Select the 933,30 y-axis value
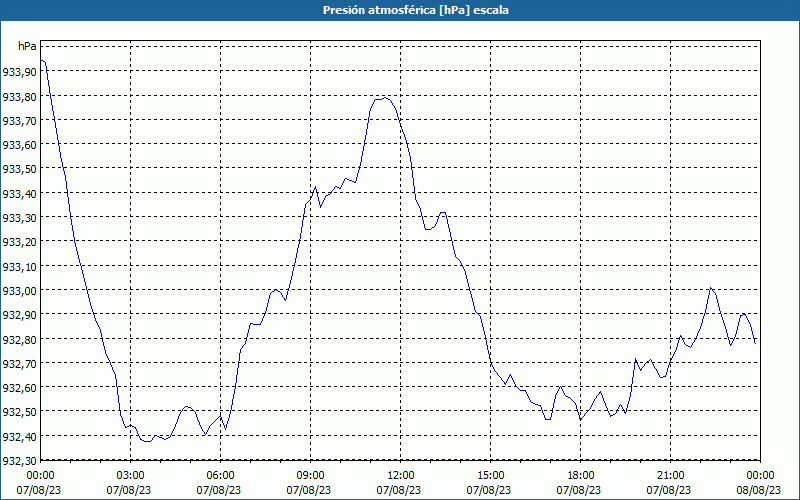This screenshot has width=800, height=500. (x=20, y=217)
